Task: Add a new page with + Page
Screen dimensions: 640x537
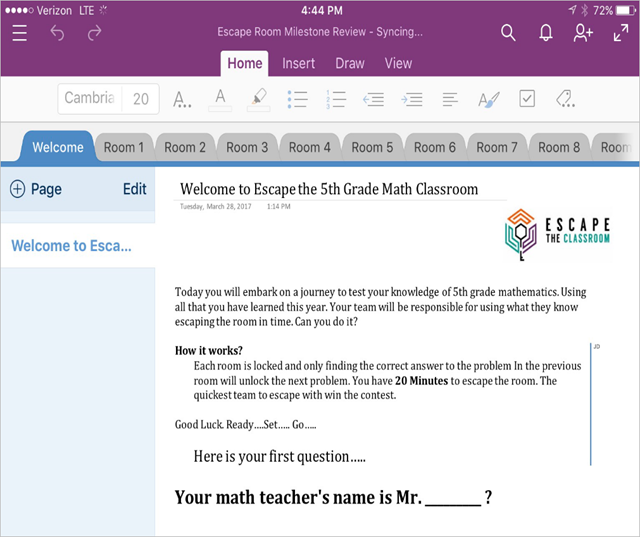Action: point(36,189)
